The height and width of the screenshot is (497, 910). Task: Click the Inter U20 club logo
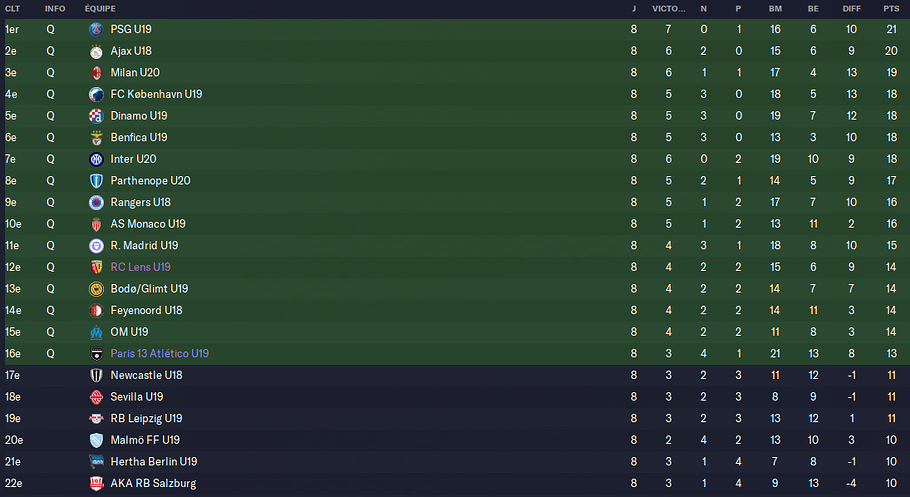point(96,159)
